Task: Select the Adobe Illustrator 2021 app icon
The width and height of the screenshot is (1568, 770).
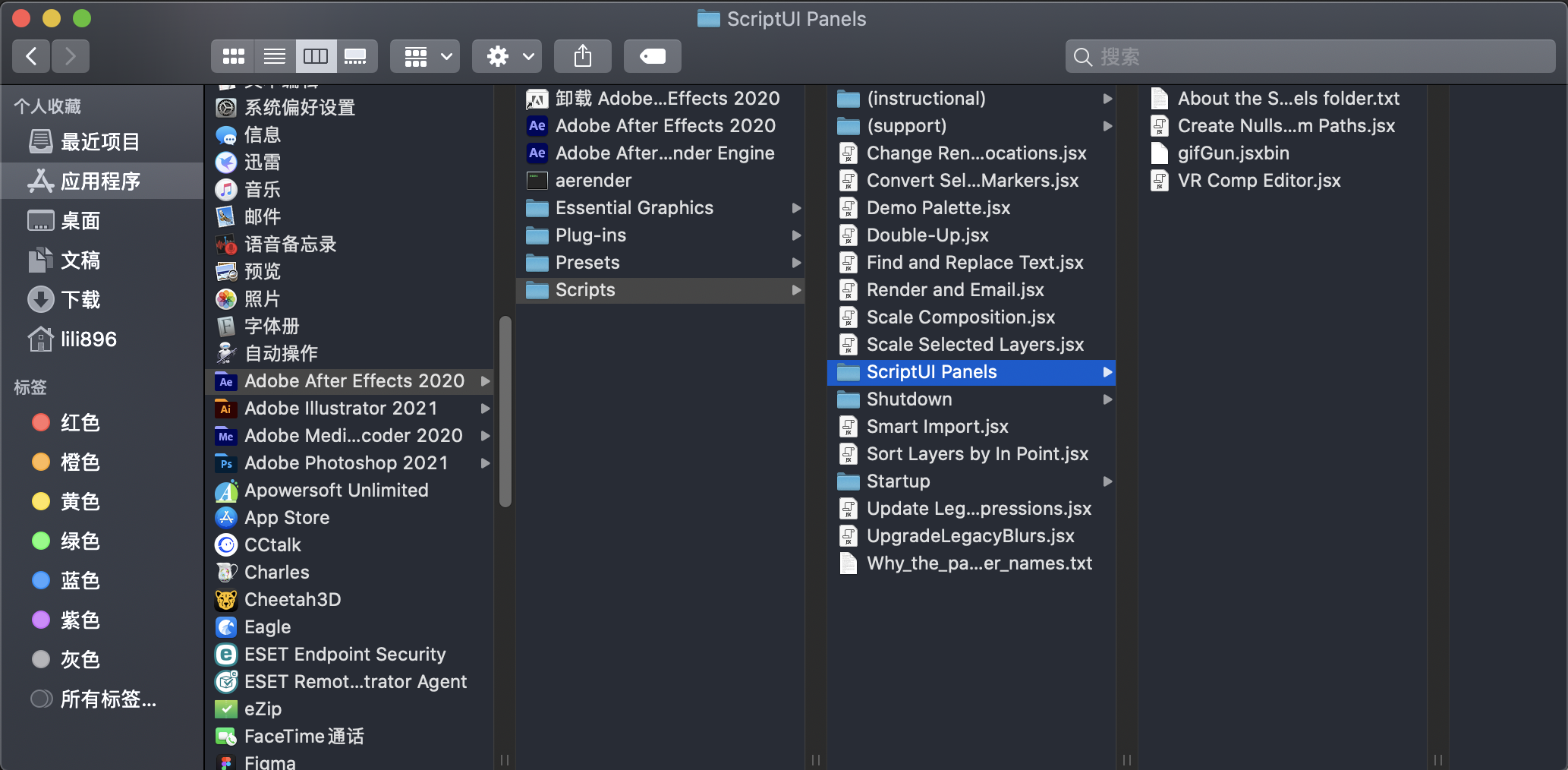Action: pos(225,409)
